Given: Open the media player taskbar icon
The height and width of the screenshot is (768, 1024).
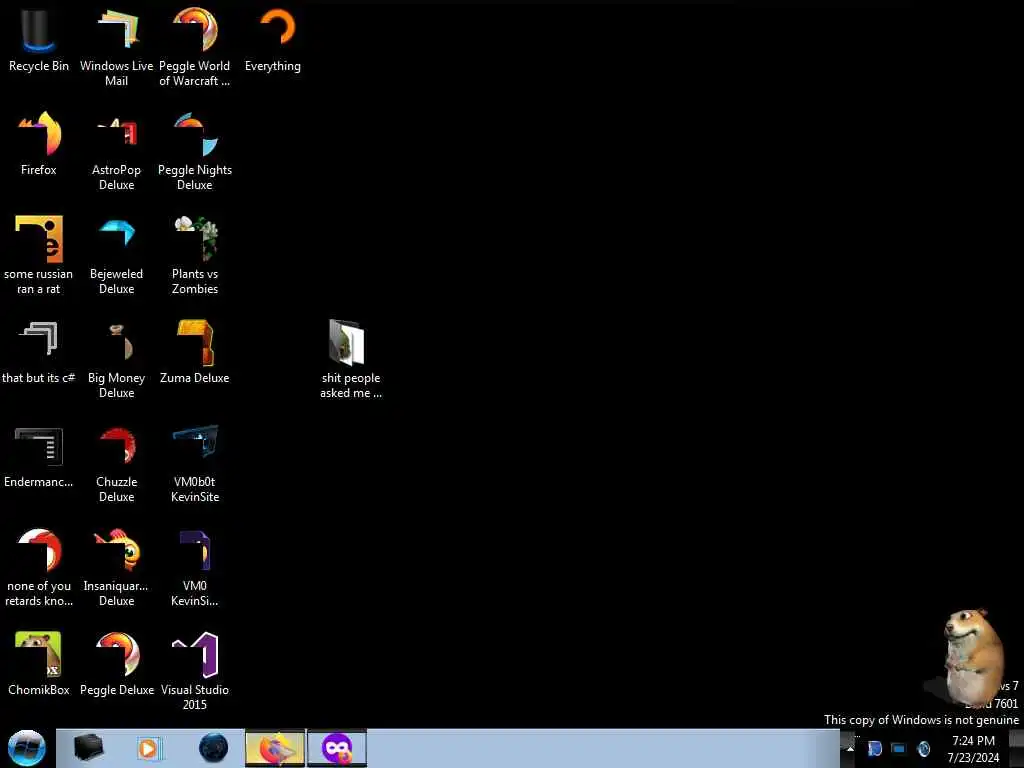Looking at the screenshot, I should [x=148, y=748].
